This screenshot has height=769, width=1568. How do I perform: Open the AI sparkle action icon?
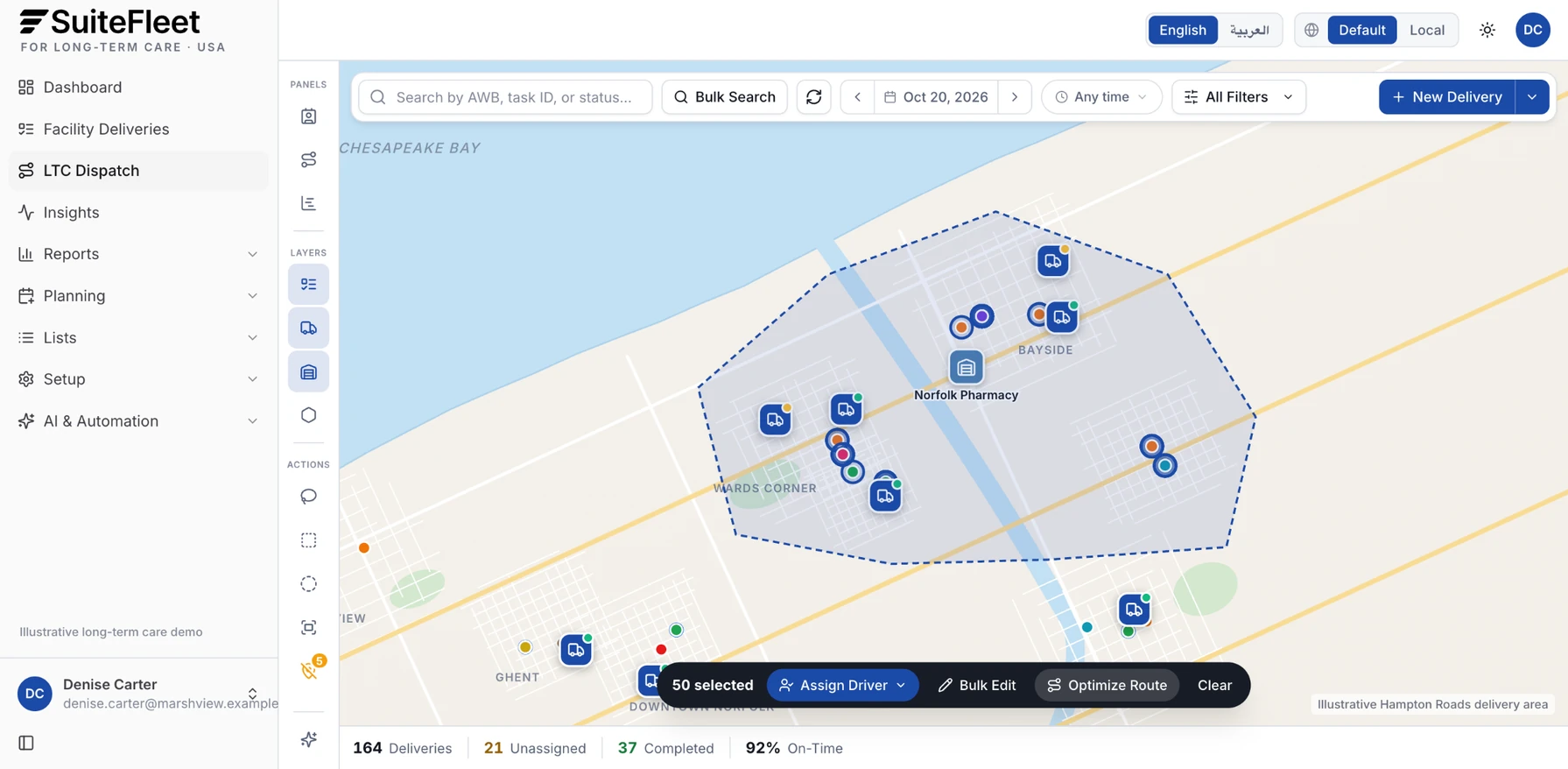click(308, 739)
